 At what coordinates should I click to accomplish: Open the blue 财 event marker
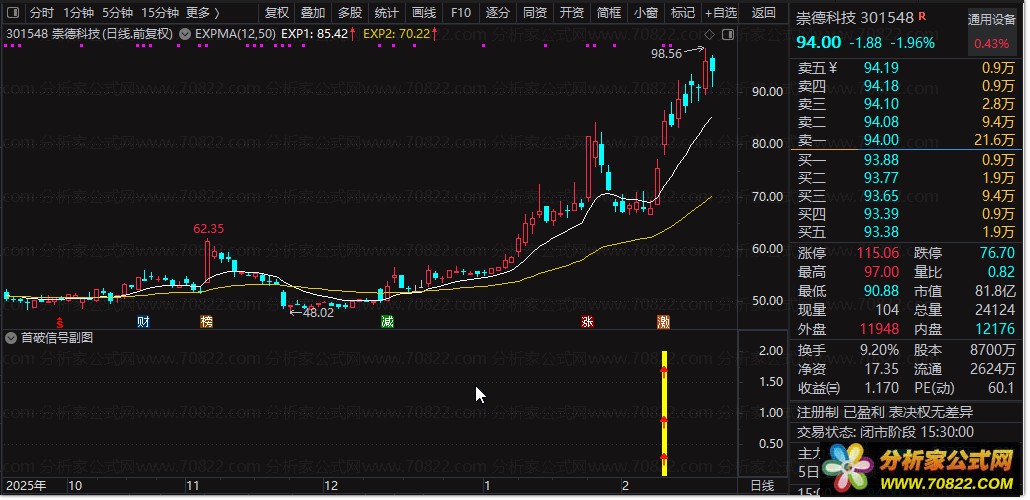(143, 322)
